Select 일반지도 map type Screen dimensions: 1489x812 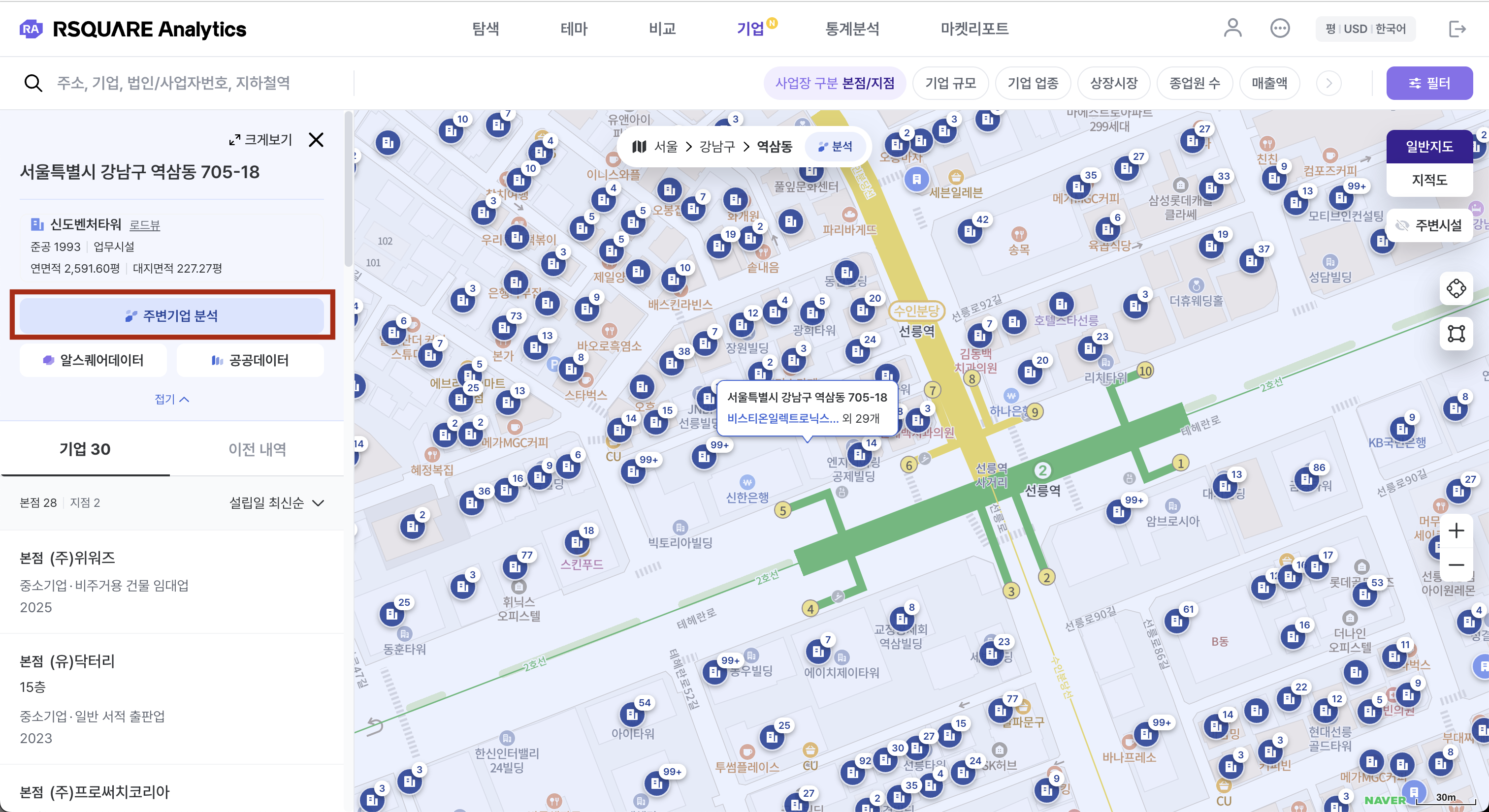pos(1429,147)
